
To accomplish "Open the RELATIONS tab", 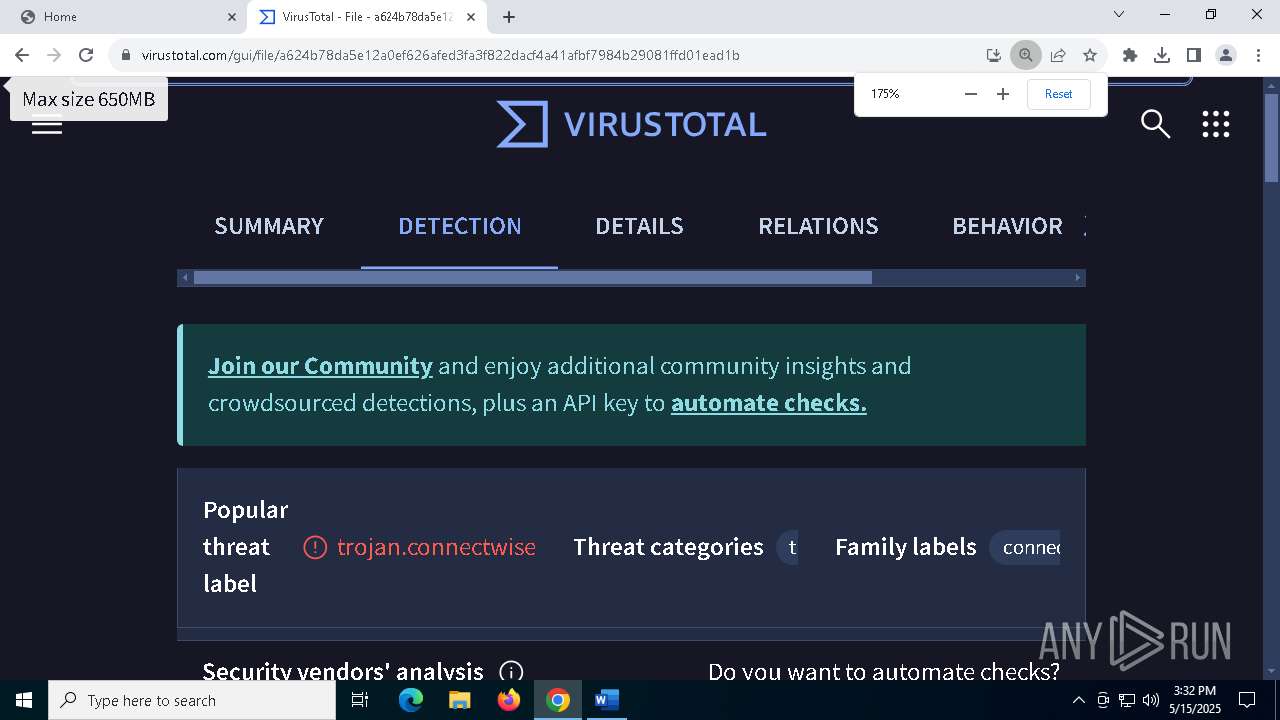I will (818, 226).
